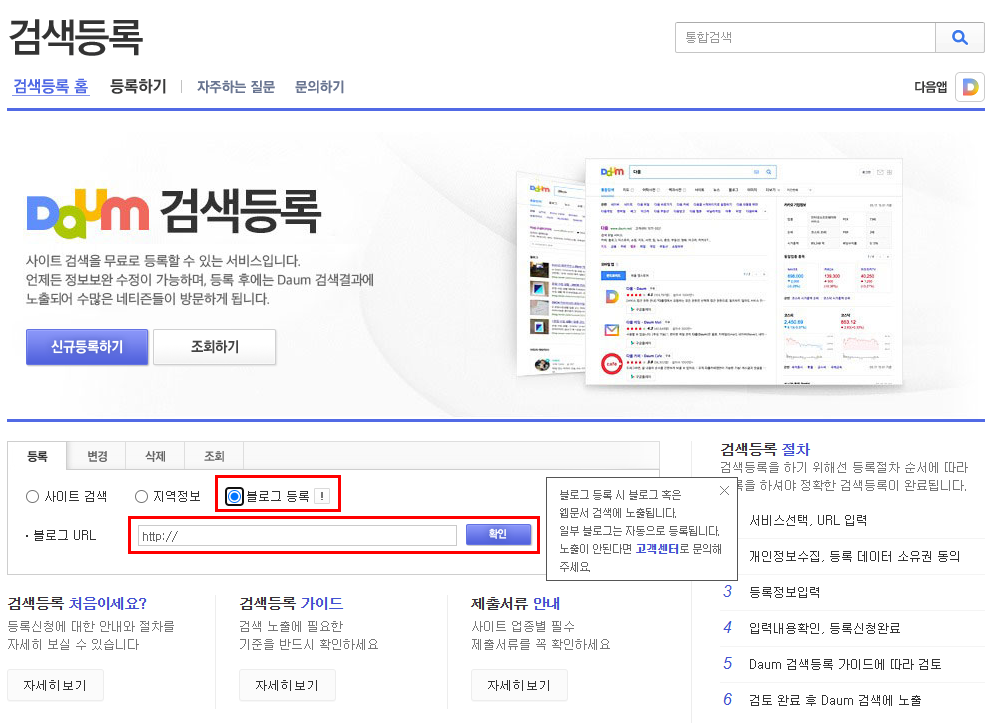The height and width of the screenshot is (724, 994).
Task: Focus the 통합검색 search field
Action: pyautogui.click(x=805, y=37)
